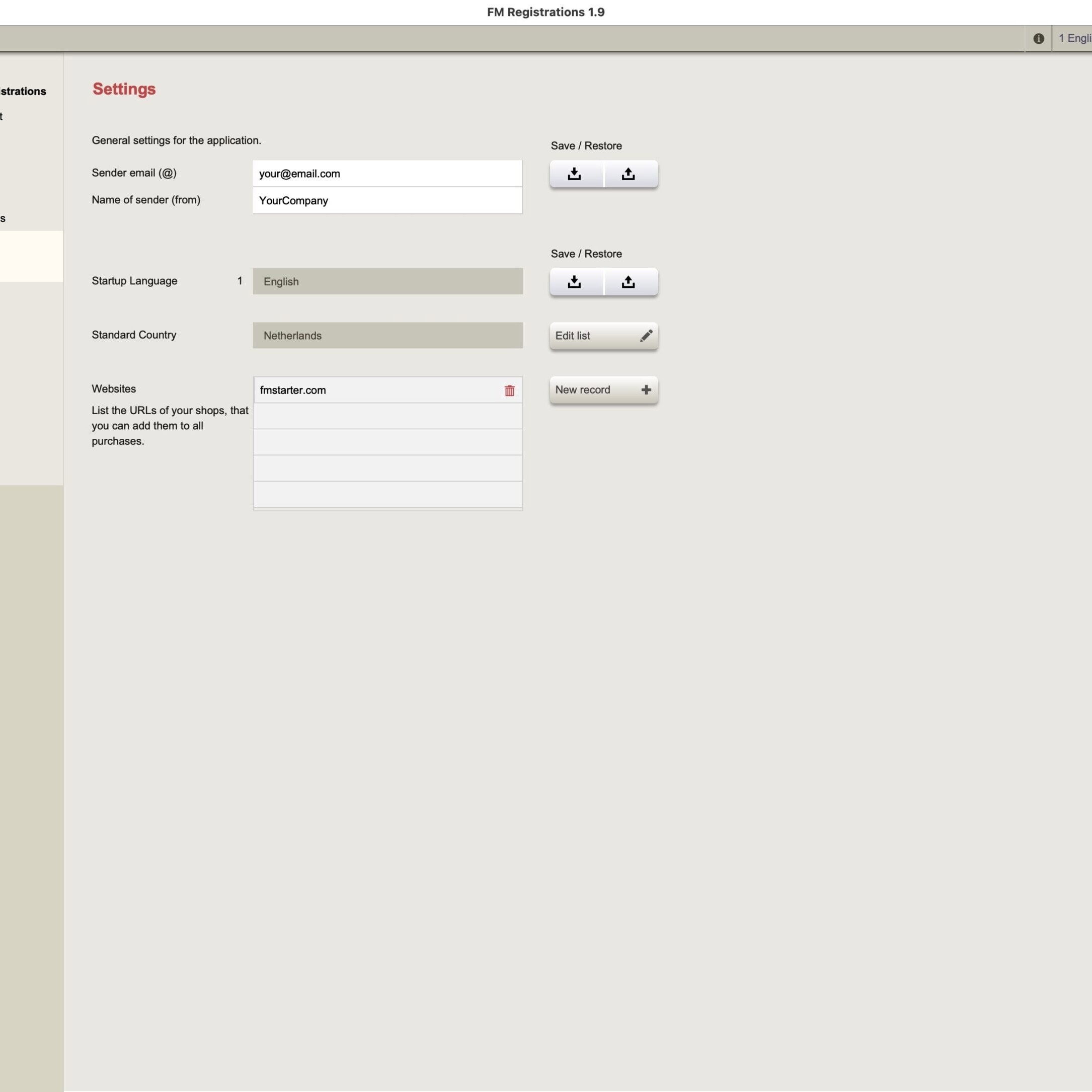This screenshot has width=1092, height=1092.
Task: Click the third empty Websites row
Action: (387, 469)
